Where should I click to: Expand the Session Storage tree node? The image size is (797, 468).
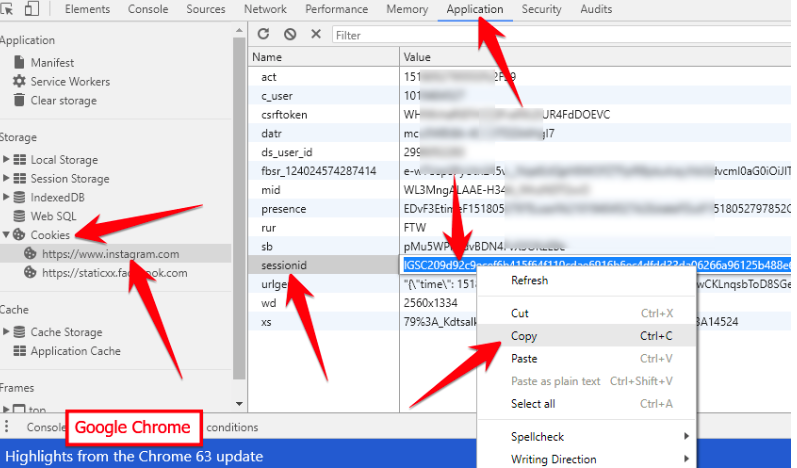click(x=7, y=179)
